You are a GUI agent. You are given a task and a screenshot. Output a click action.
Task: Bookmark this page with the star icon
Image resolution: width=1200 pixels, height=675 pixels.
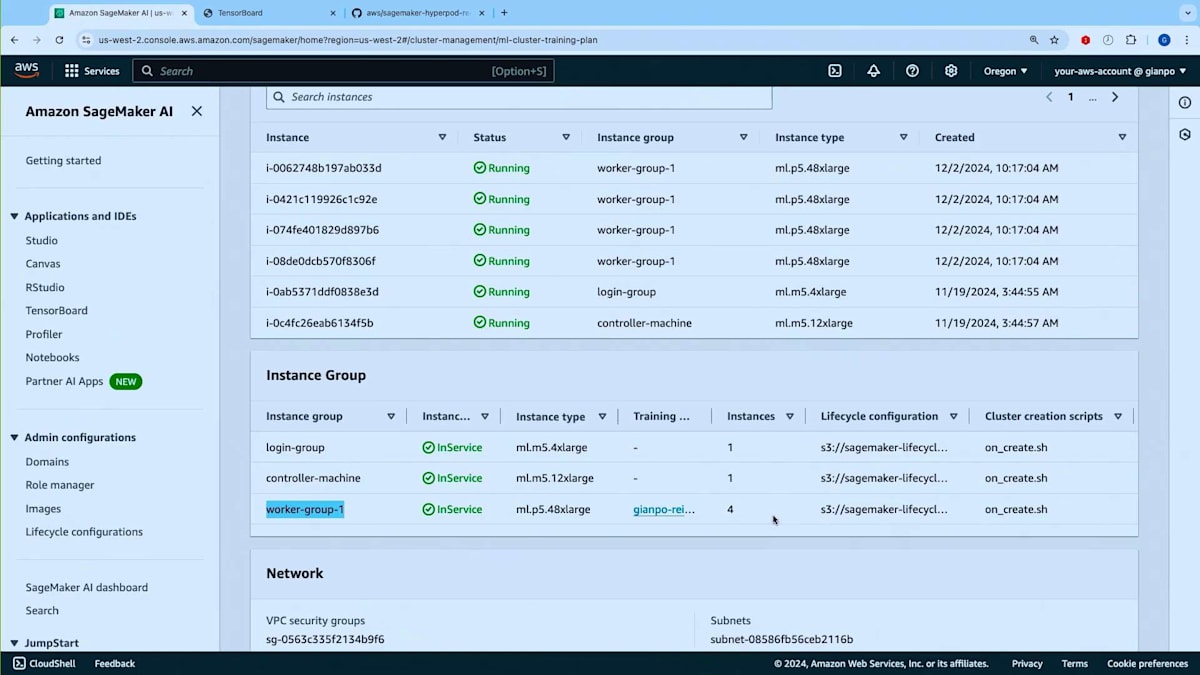pos(1054,40)
